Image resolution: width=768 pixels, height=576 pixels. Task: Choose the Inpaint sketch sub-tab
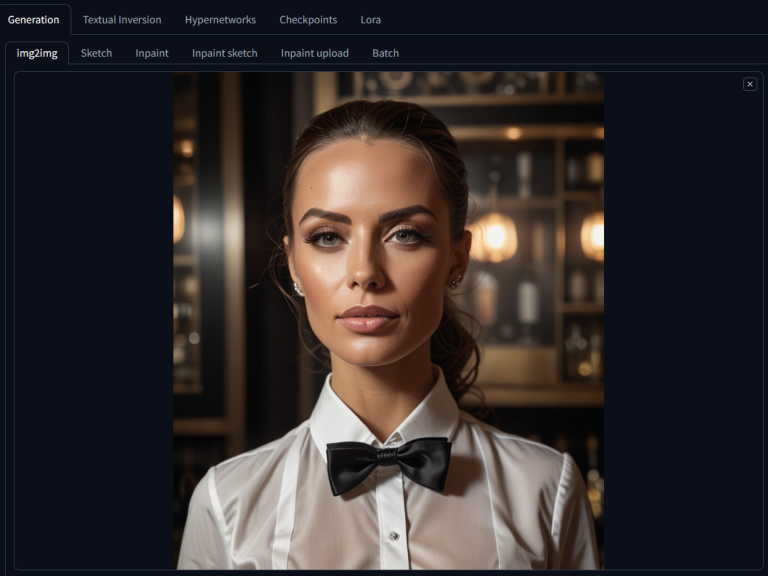point(224,53)
